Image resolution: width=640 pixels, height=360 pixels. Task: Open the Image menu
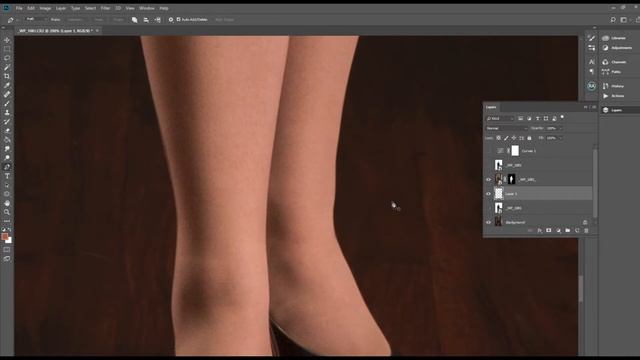click(x=45, y=8)
